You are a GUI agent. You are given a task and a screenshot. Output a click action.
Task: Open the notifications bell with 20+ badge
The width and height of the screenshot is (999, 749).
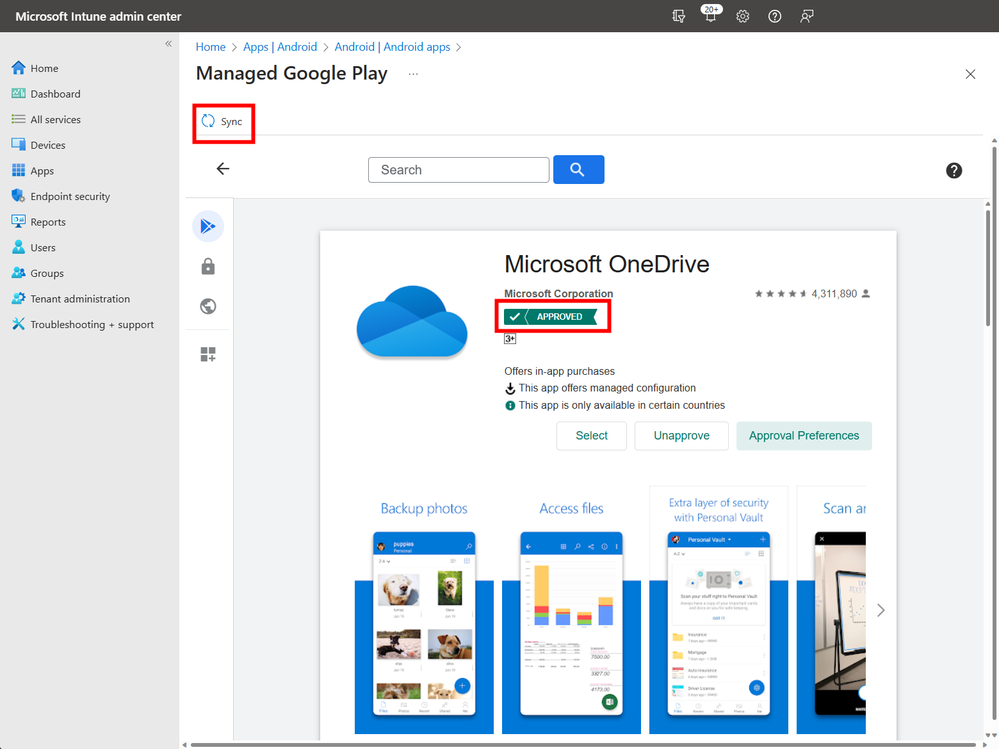coord(710,15)
